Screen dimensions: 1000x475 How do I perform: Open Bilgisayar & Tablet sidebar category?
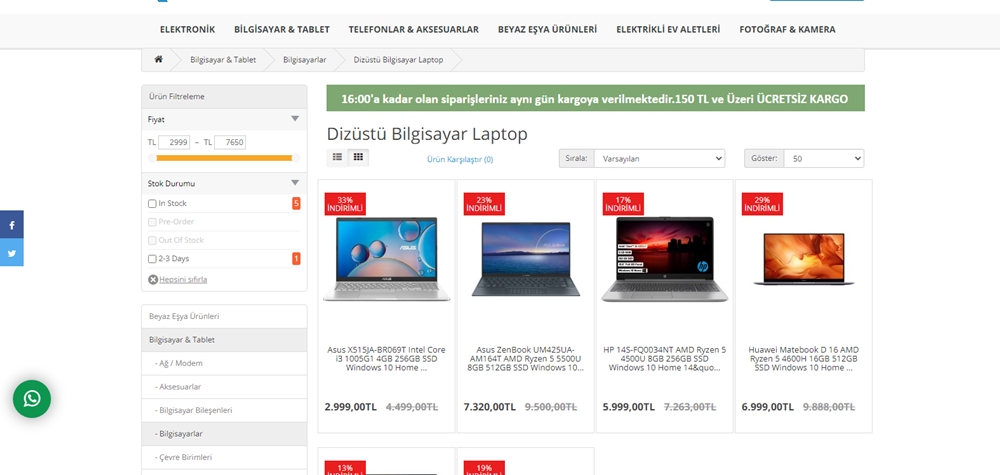click(224, 340)
